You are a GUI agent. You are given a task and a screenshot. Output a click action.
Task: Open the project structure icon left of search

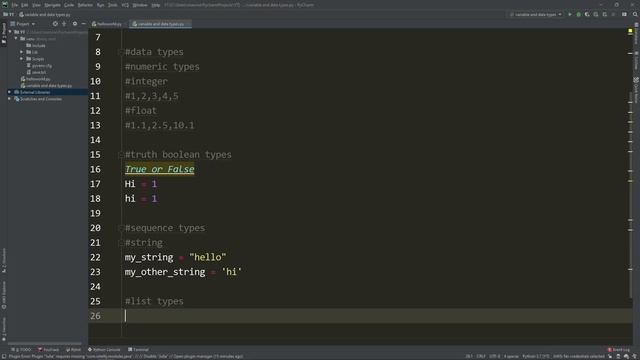[624, 14]
